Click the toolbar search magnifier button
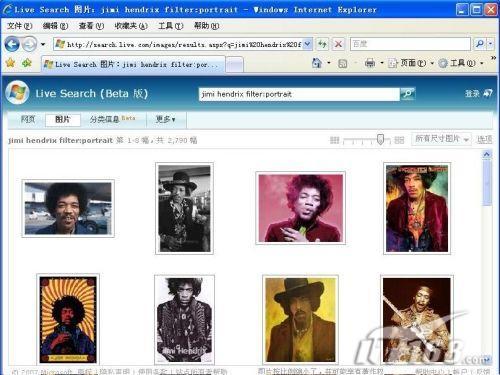 coord(480,44)
